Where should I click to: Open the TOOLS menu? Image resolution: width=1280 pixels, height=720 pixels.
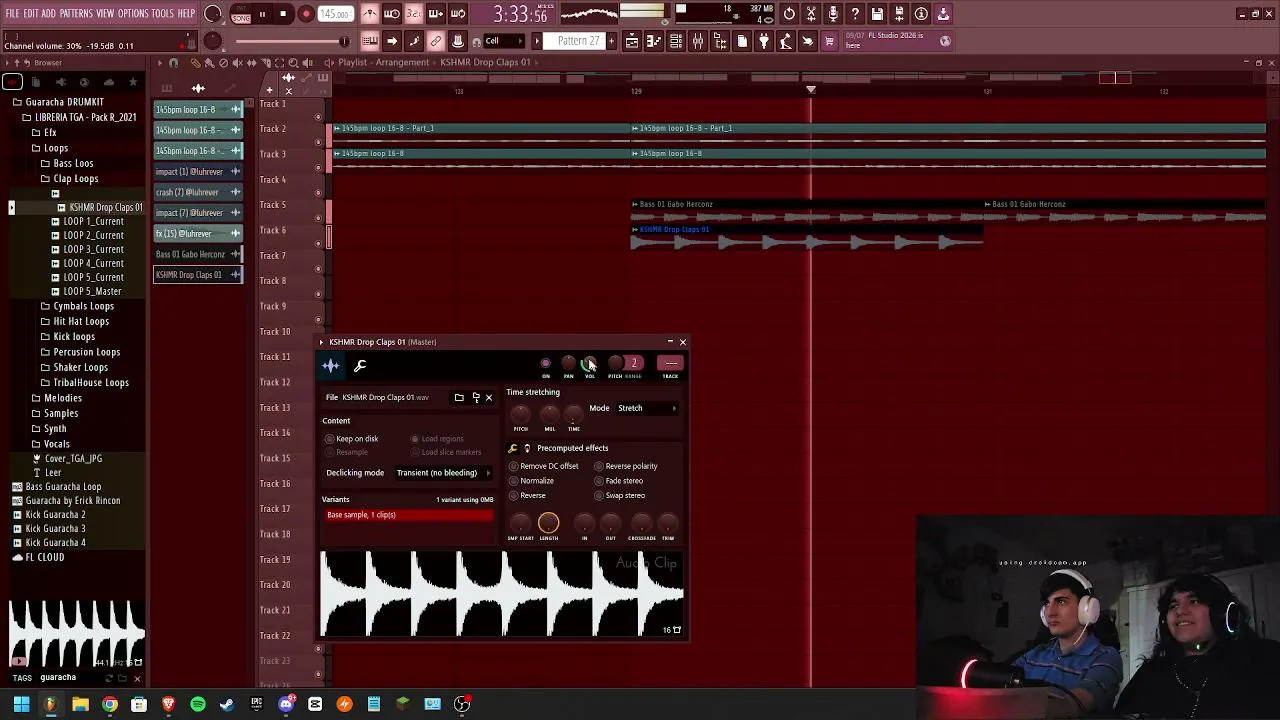pos(163,14)
